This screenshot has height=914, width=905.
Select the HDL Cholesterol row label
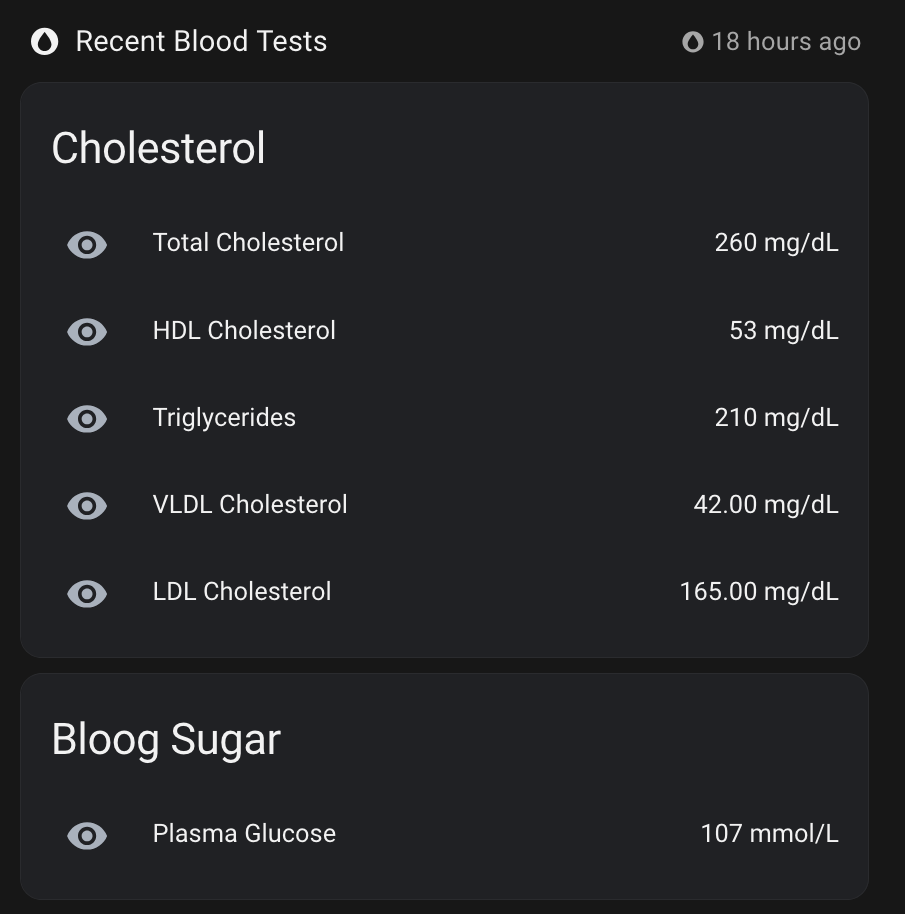coord(244,331)
